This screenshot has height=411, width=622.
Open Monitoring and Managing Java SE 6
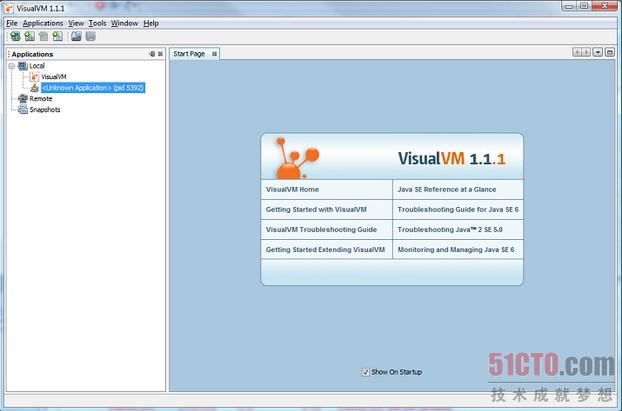click(x=456, y=250)
